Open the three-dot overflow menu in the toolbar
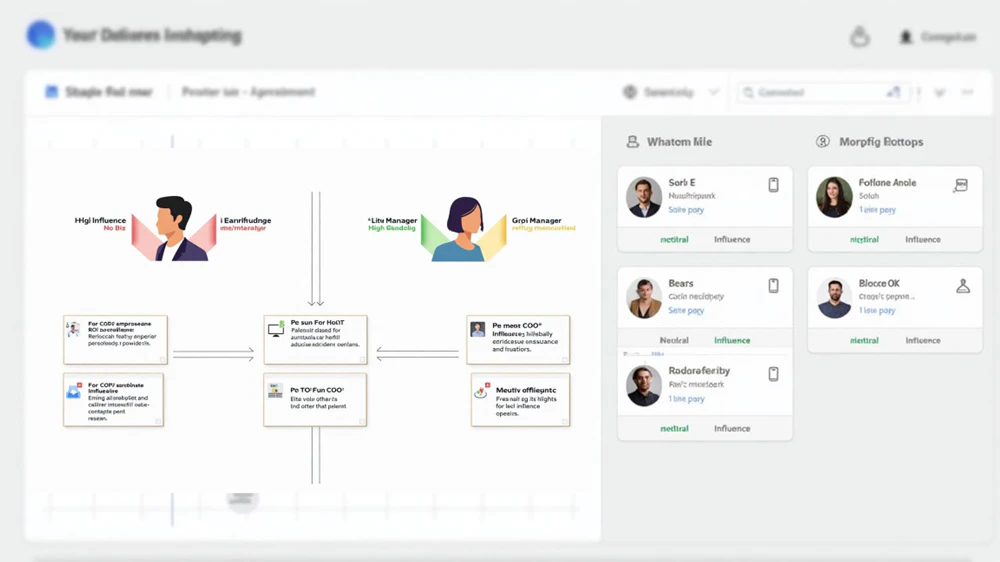The image size is (1000, 562). 967,92
